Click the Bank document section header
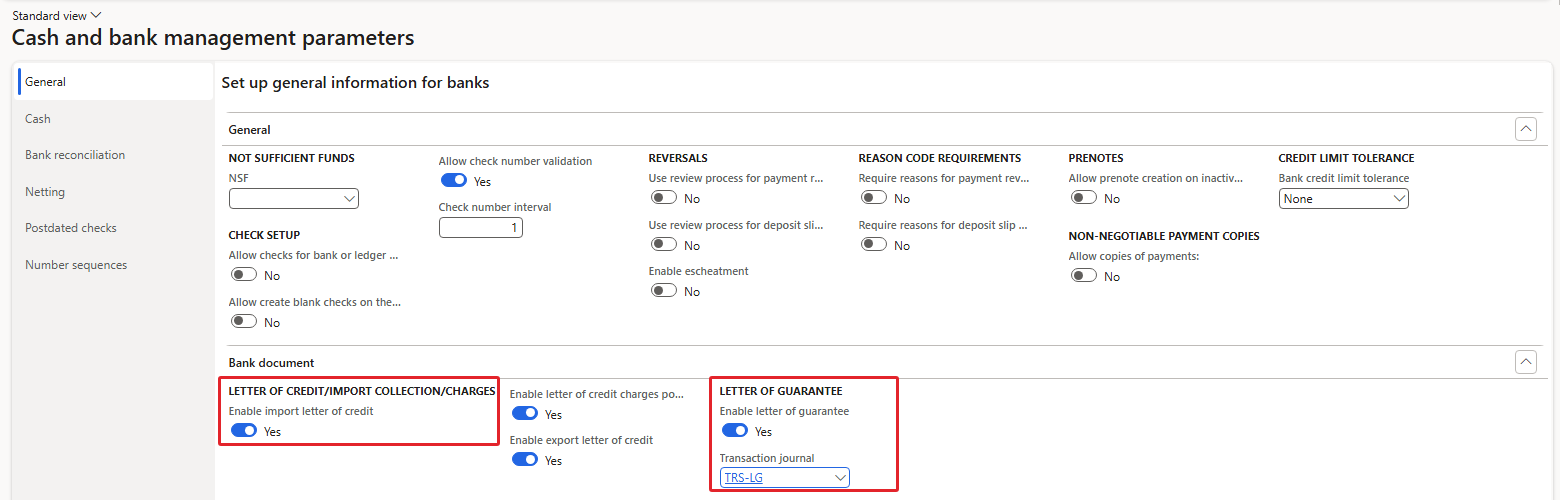The width and height of the screenshot is (1560, 500). click(272, 363)
